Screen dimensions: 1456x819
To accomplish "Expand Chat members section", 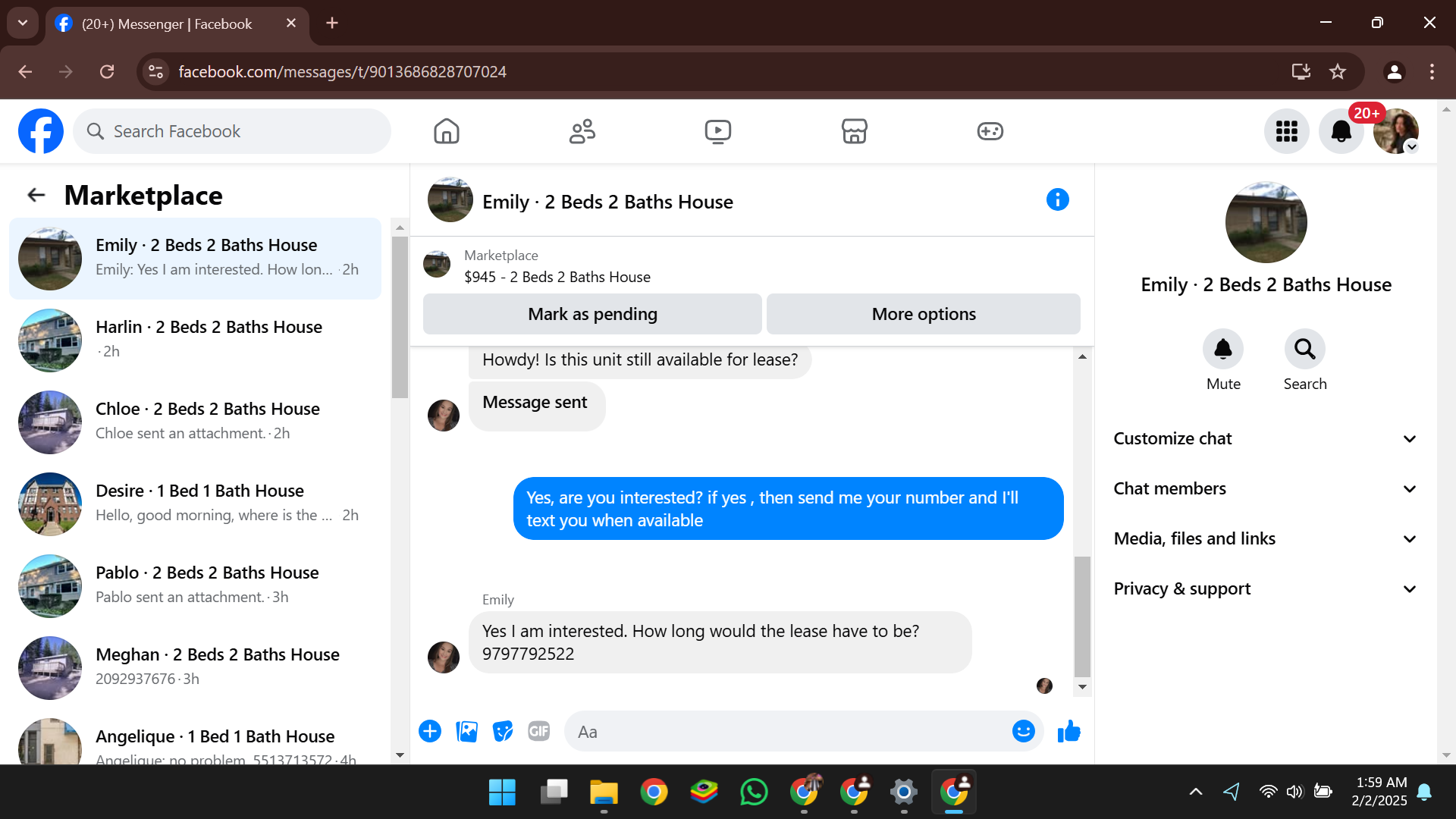I will (x=1264, y=489).
